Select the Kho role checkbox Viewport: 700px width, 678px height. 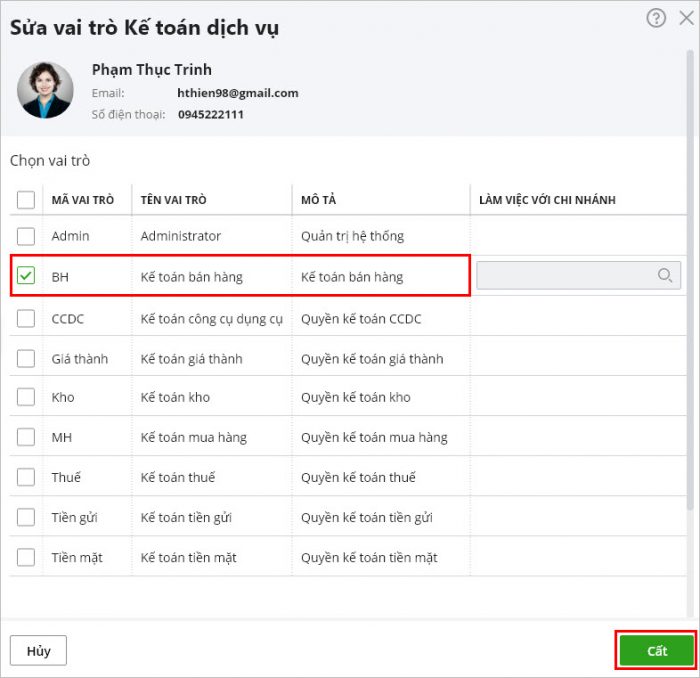(26, 397)
